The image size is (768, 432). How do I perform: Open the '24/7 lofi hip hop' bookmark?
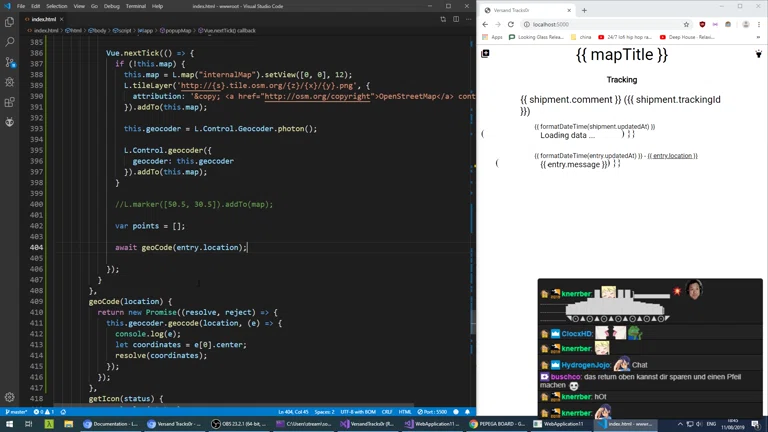[626, 37]
